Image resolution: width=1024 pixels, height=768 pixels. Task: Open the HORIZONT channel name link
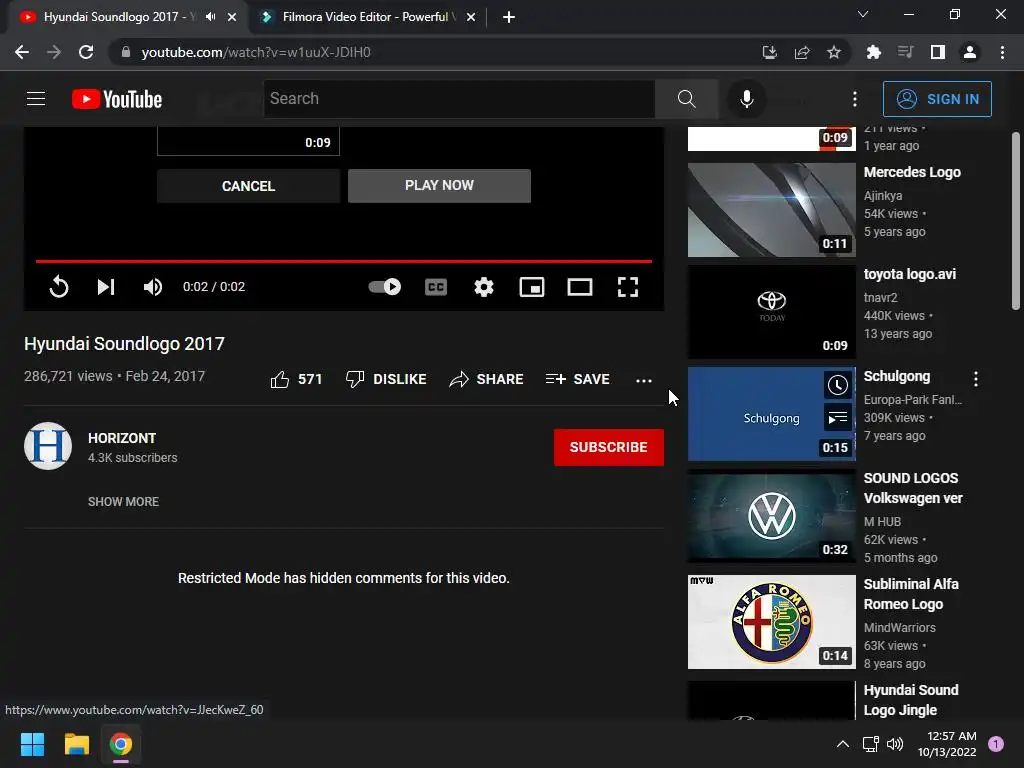pos(122,438)
